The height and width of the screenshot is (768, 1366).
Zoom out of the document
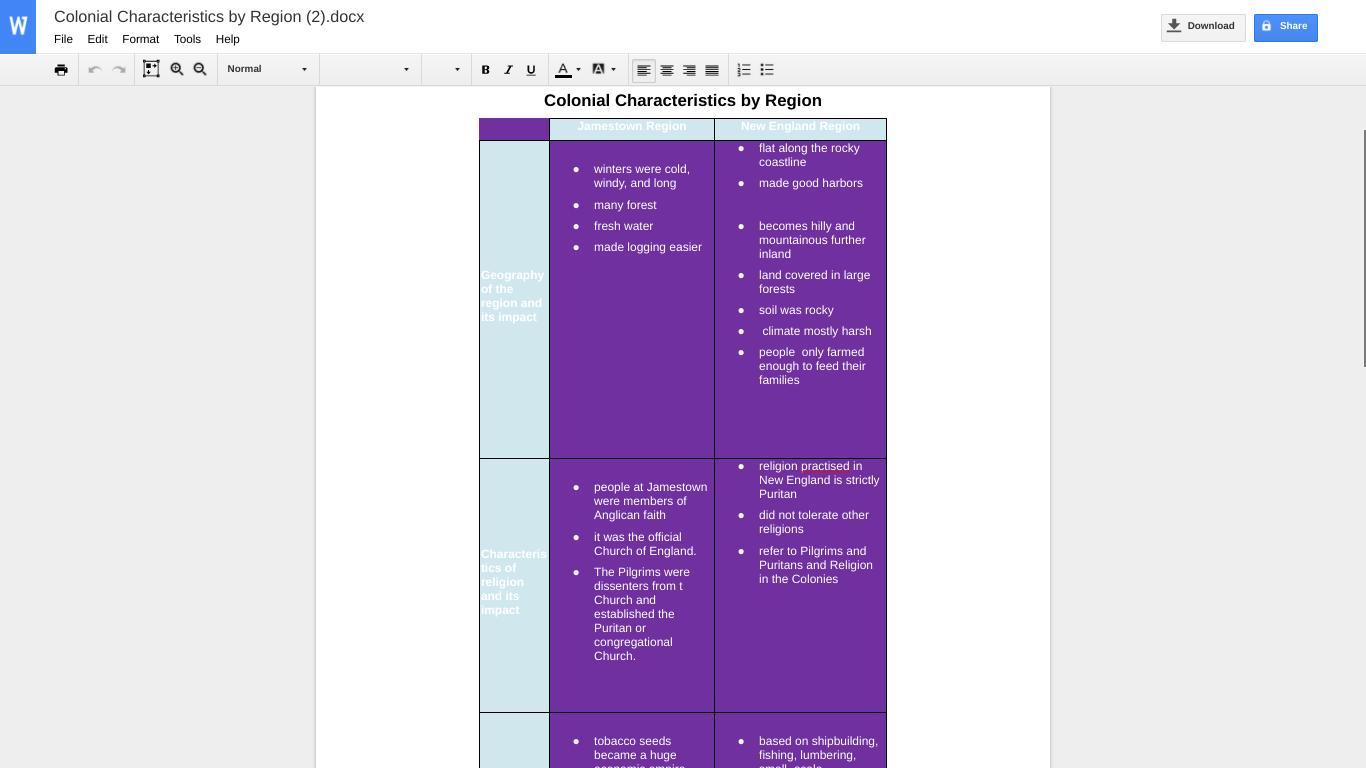200,69
